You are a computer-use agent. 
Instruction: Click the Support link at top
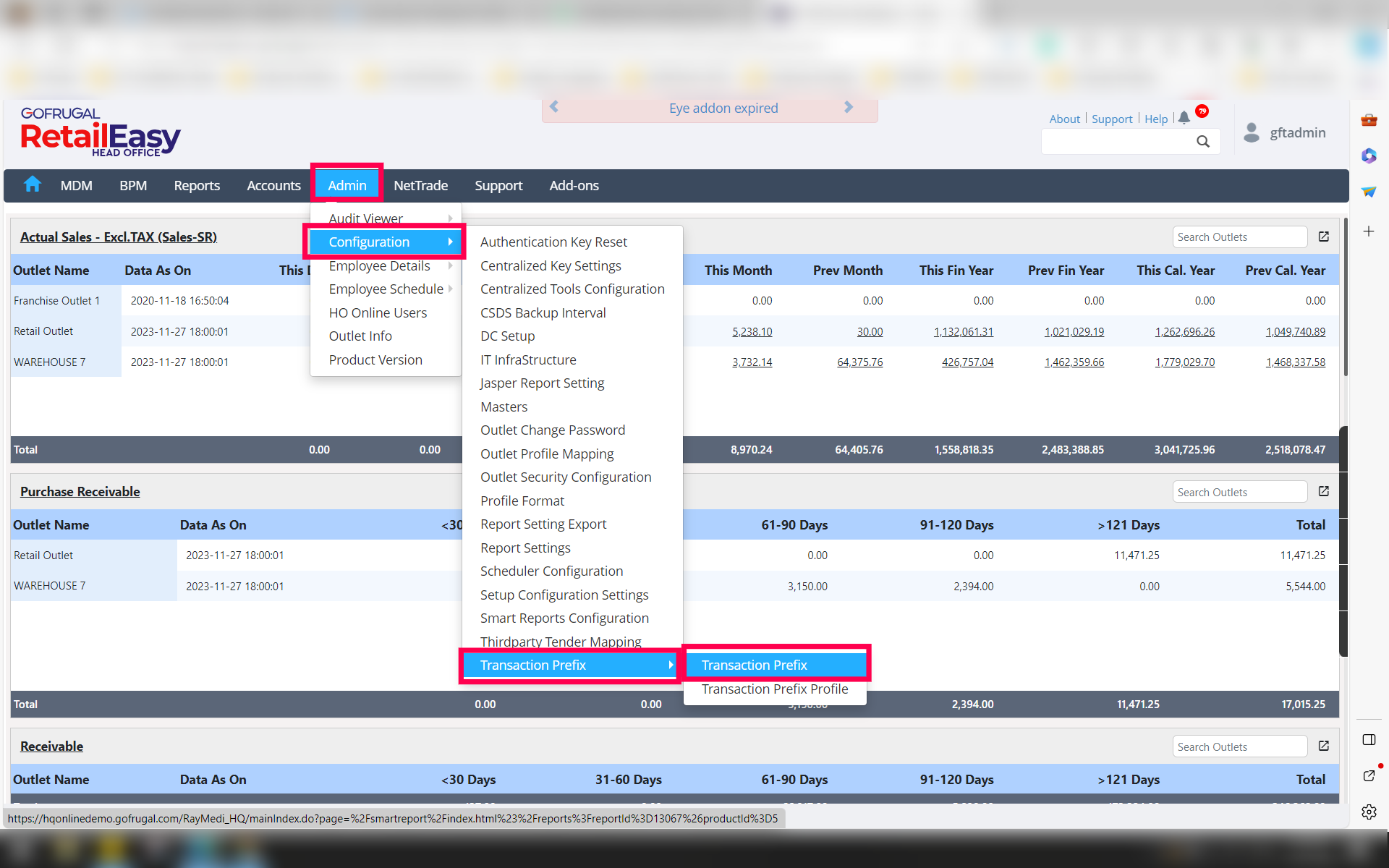[x=1111, y=119]
